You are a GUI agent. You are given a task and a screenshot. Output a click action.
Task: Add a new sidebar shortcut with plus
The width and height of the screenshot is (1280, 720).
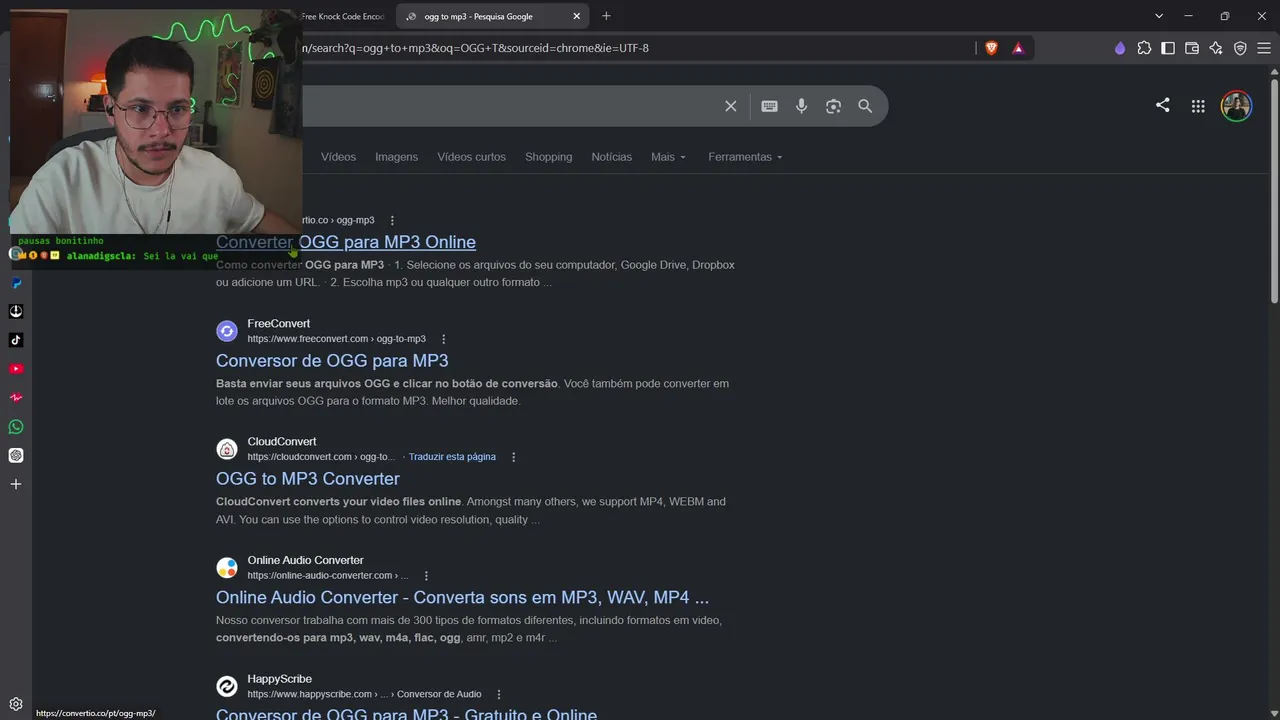[x=16, y=484]
